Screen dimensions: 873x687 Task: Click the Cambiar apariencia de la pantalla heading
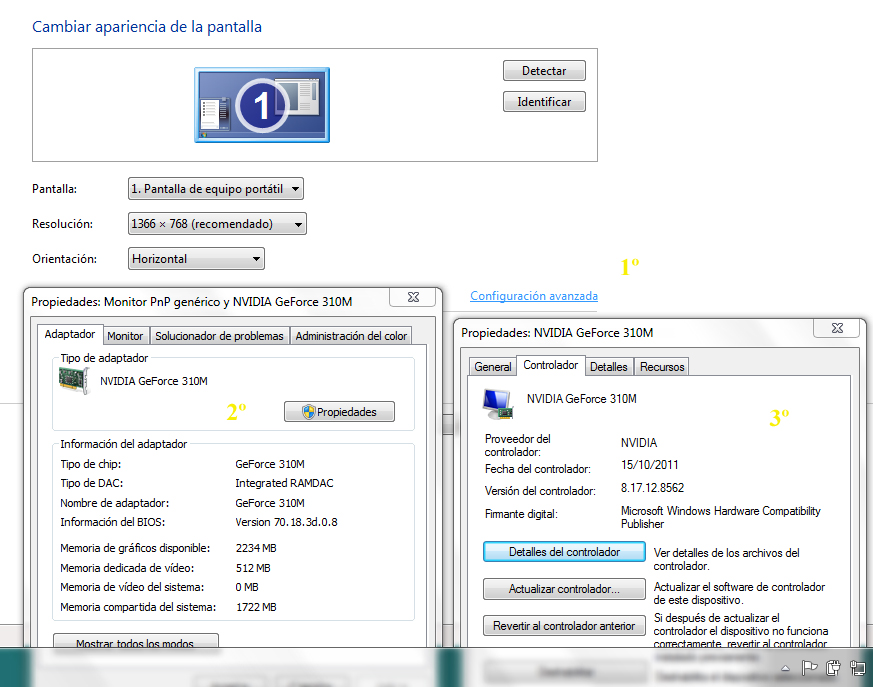(x=147, y=27)
